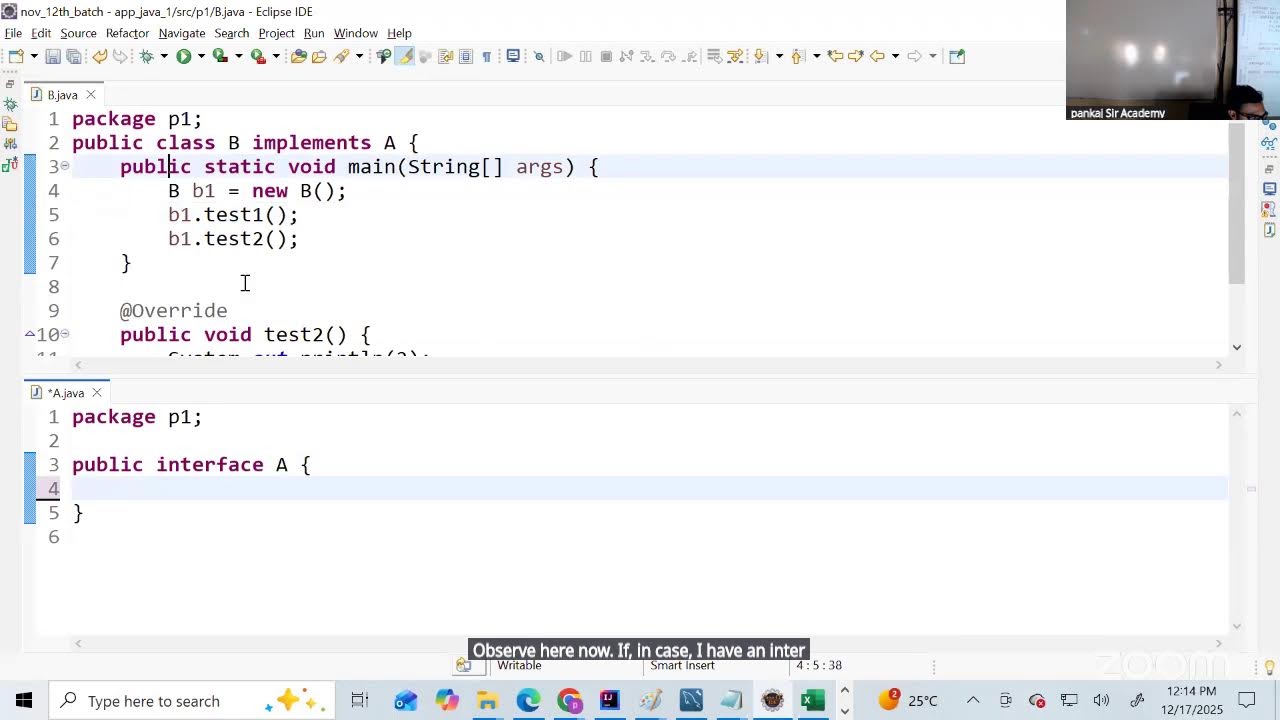Screen dimensions: 1280x720
Task: Click the Open Type toolbar icon
Action: (x=298, y=56)
